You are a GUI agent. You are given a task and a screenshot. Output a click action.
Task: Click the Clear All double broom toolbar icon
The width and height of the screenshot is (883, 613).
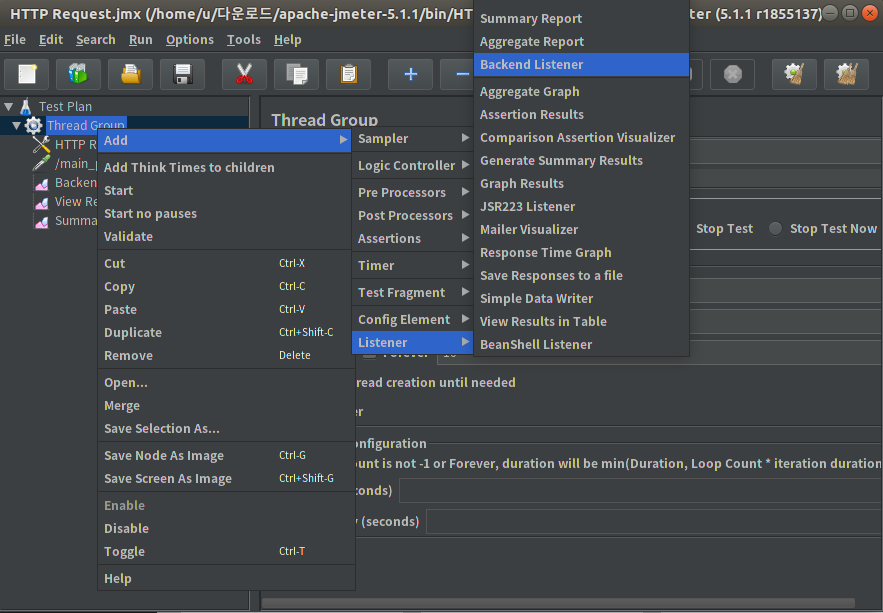tap(846, 74)
